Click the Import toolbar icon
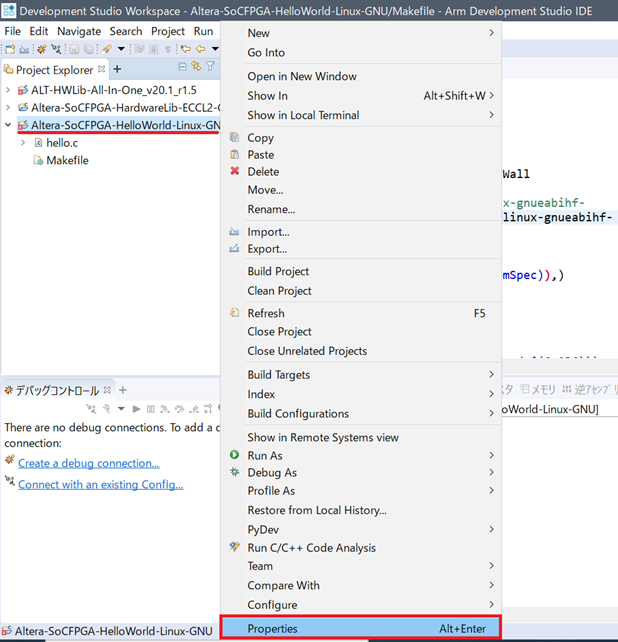This screenshot has height=642, width=618. (x=24, y=50)
